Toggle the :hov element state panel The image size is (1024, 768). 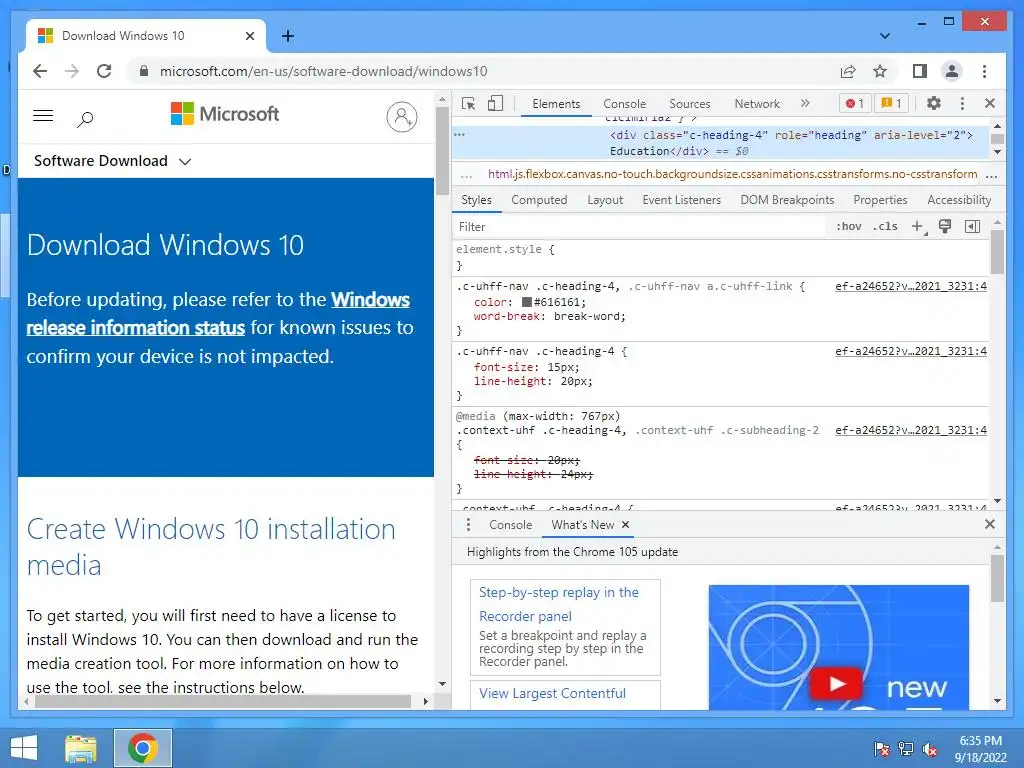848,227
